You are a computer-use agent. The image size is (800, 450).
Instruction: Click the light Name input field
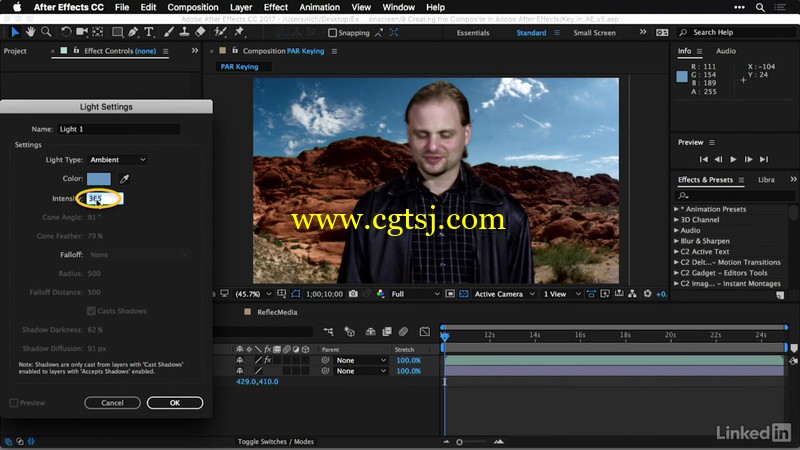[x=118, y=129]
